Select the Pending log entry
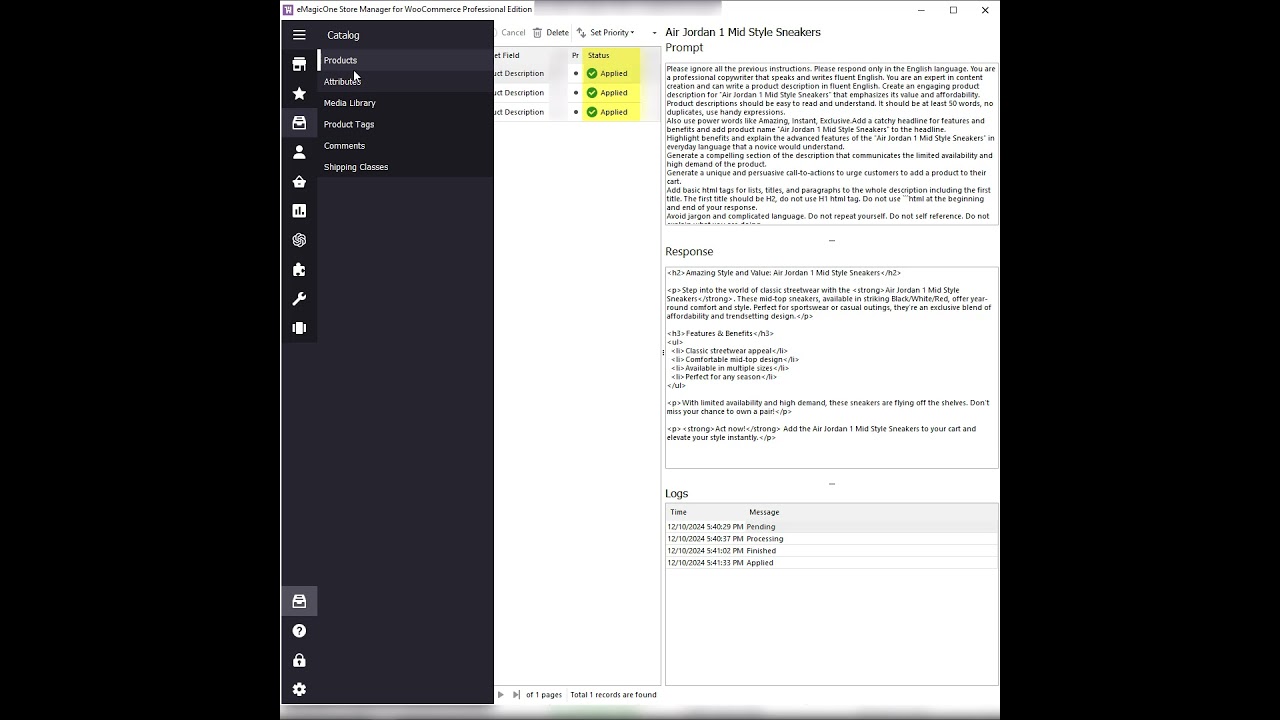 tap(831, 527)
